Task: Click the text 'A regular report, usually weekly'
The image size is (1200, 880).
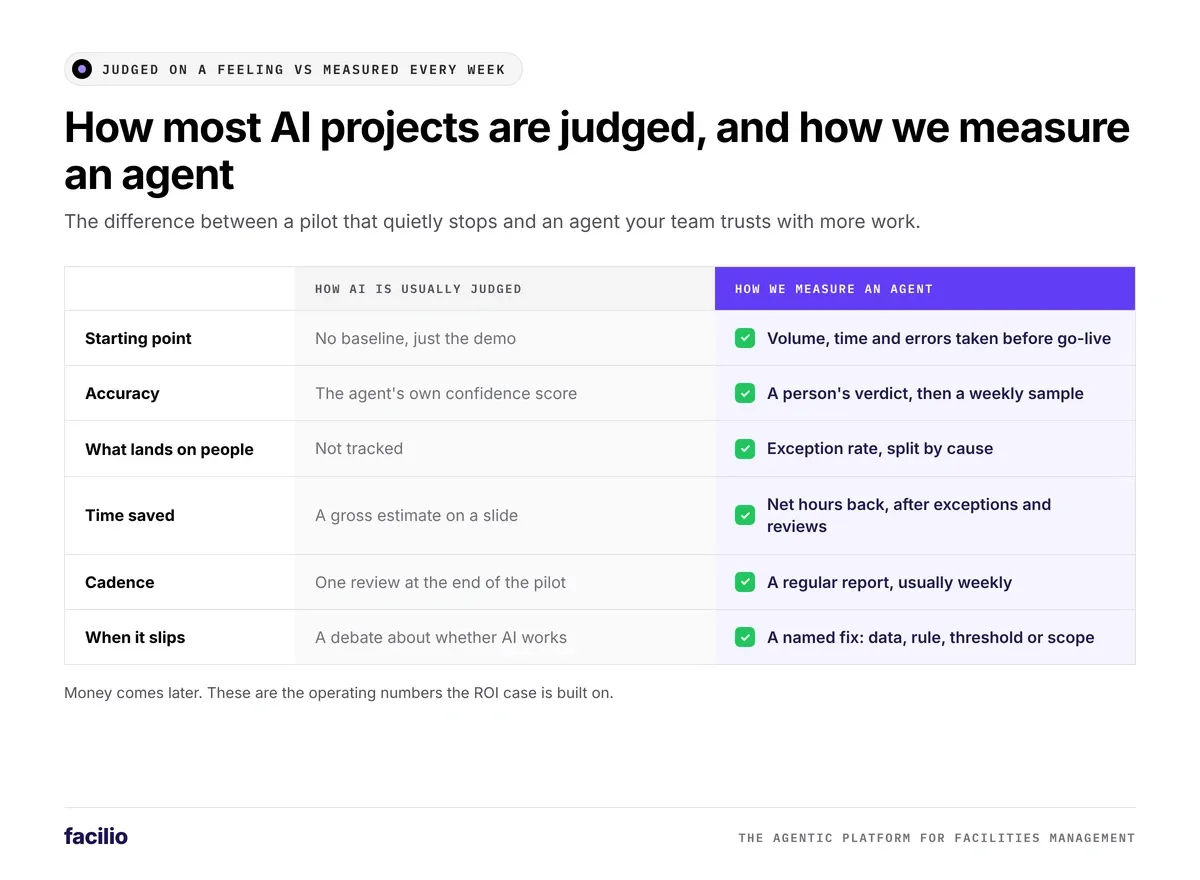Action: (889, 582)
